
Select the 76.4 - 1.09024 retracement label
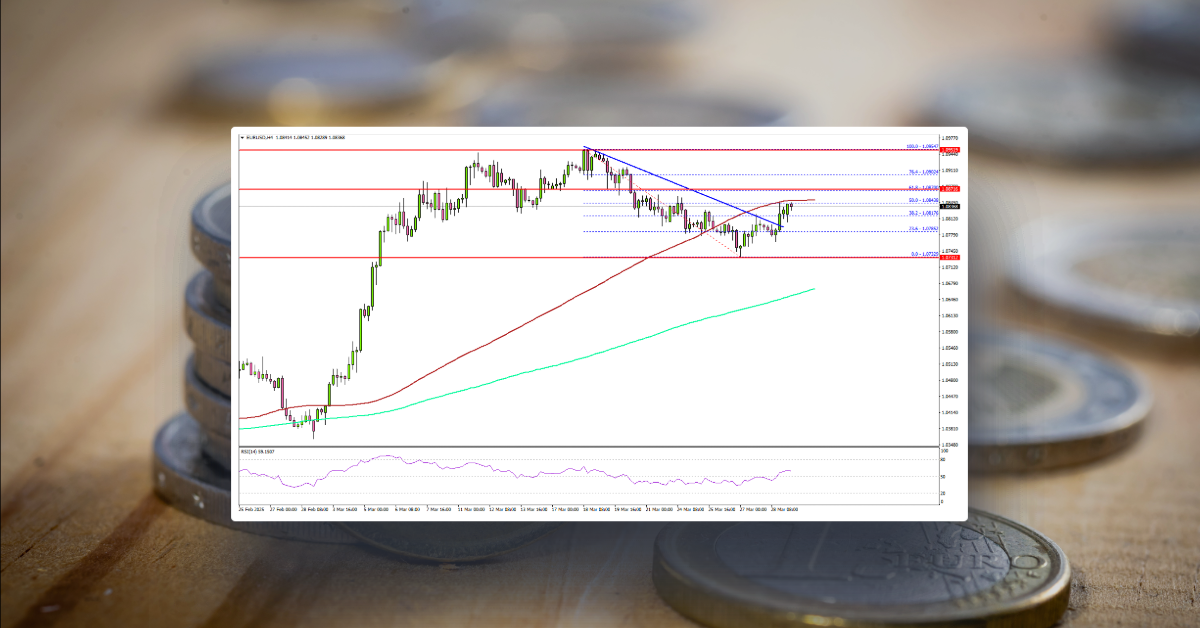tap(922, 172)
